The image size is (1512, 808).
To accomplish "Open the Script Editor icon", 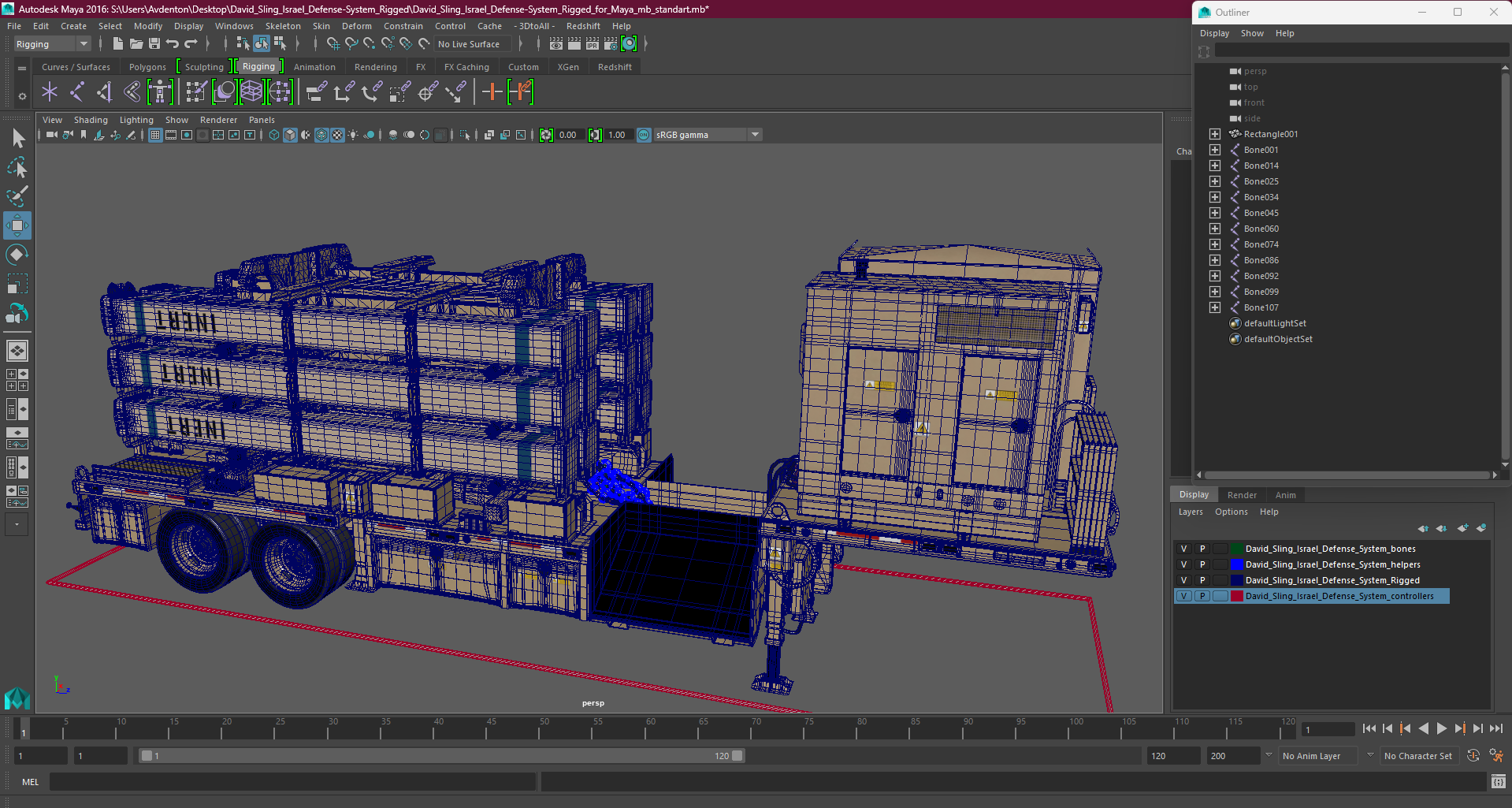I will pos(1499,782).
